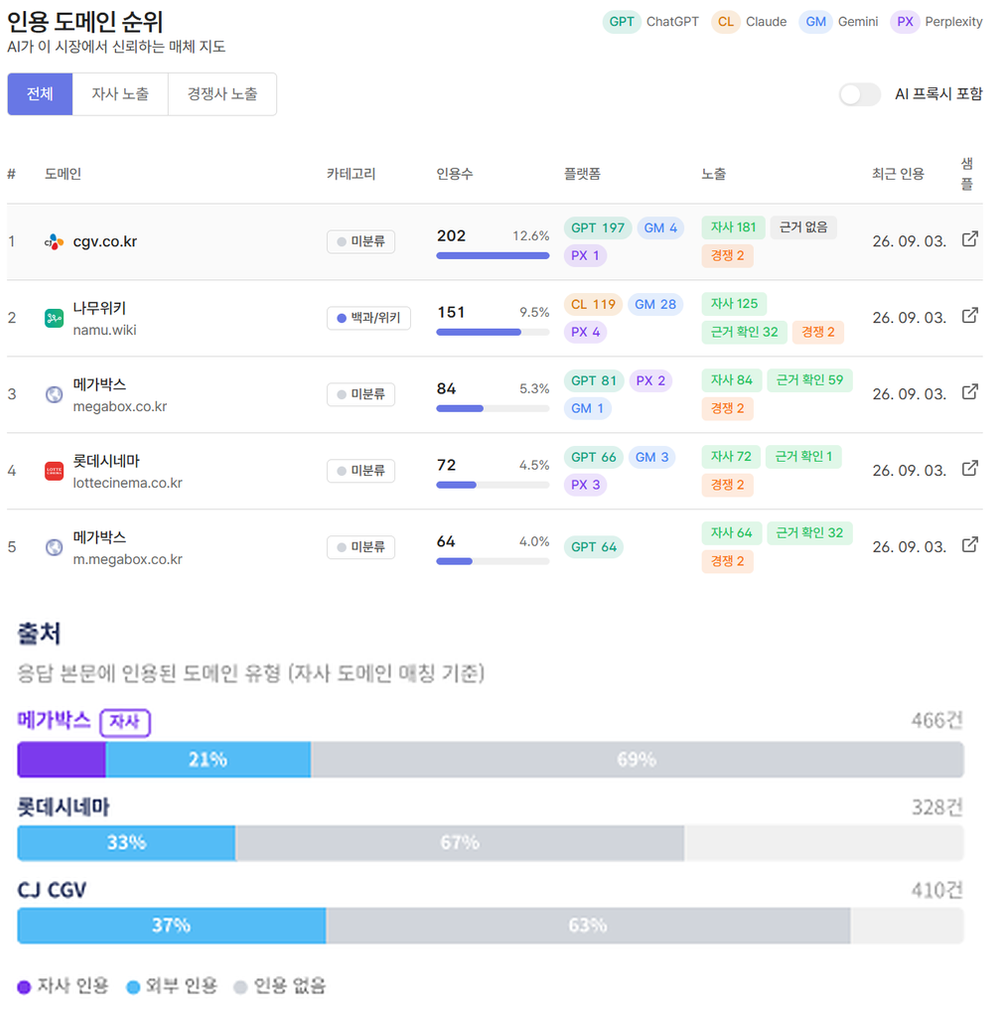
Task: Click the m.megabox.co.kr domain text
Action: pyautogui.click(x=127, y=559)
